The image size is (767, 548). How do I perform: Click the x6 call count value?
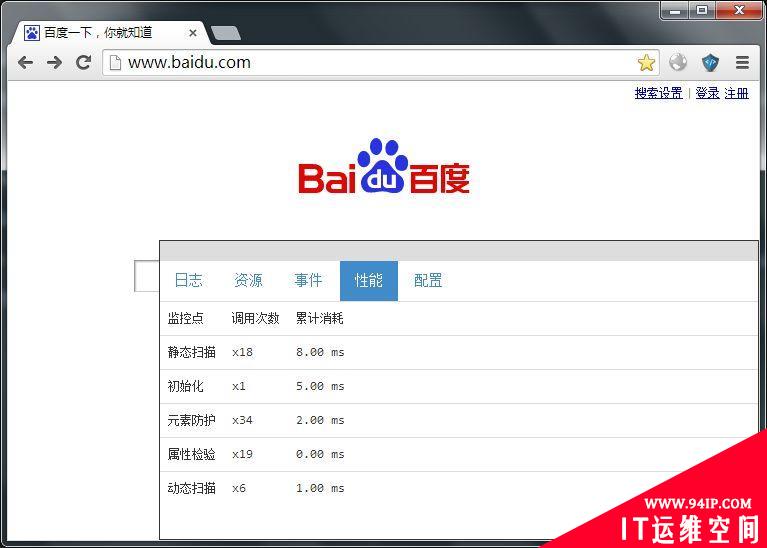pyautogui.click(x=239, y=488)
